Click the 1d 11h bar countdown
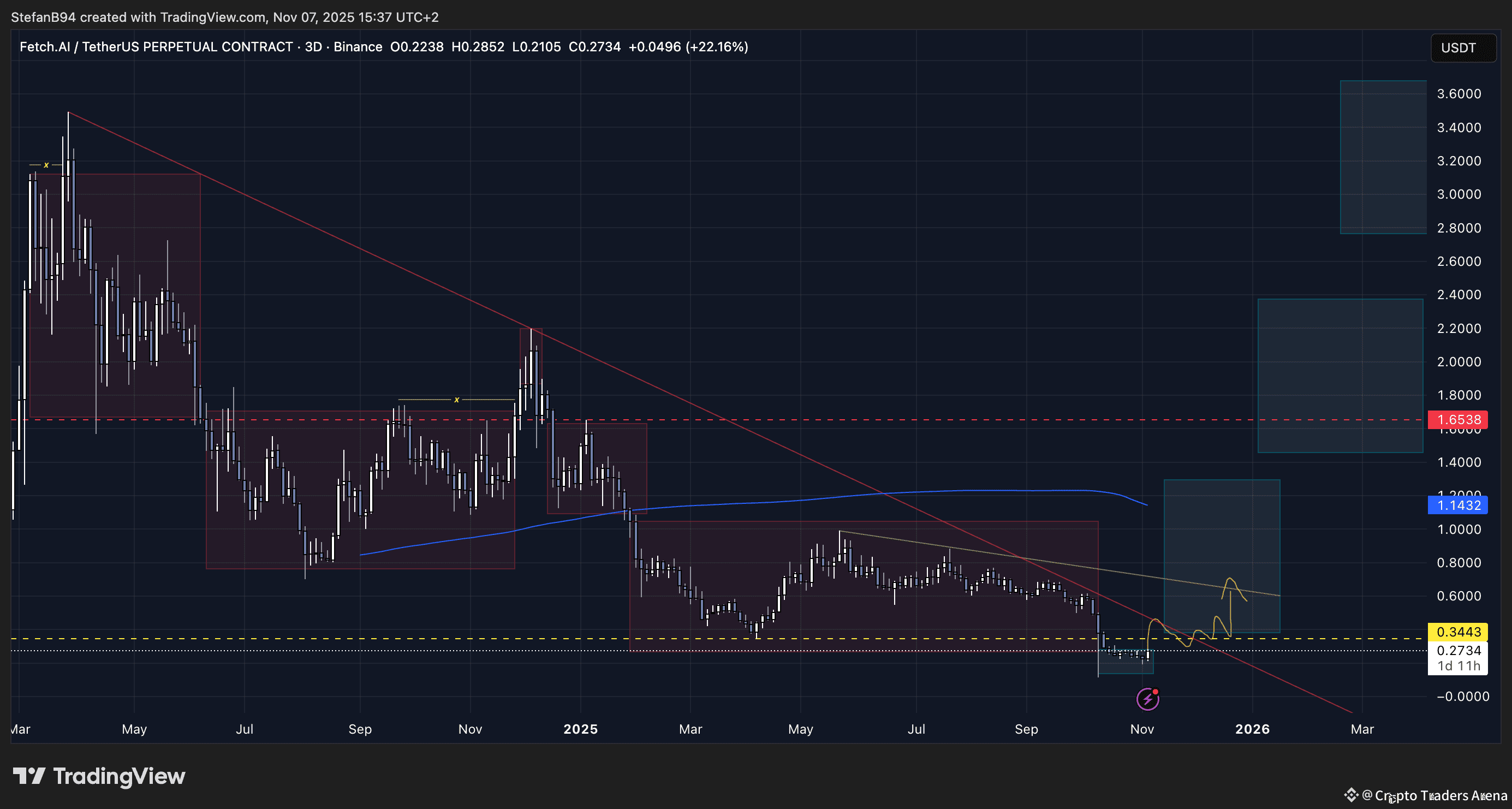Viewport: 1512px width, 809px height. click(x=1458, y=666)
